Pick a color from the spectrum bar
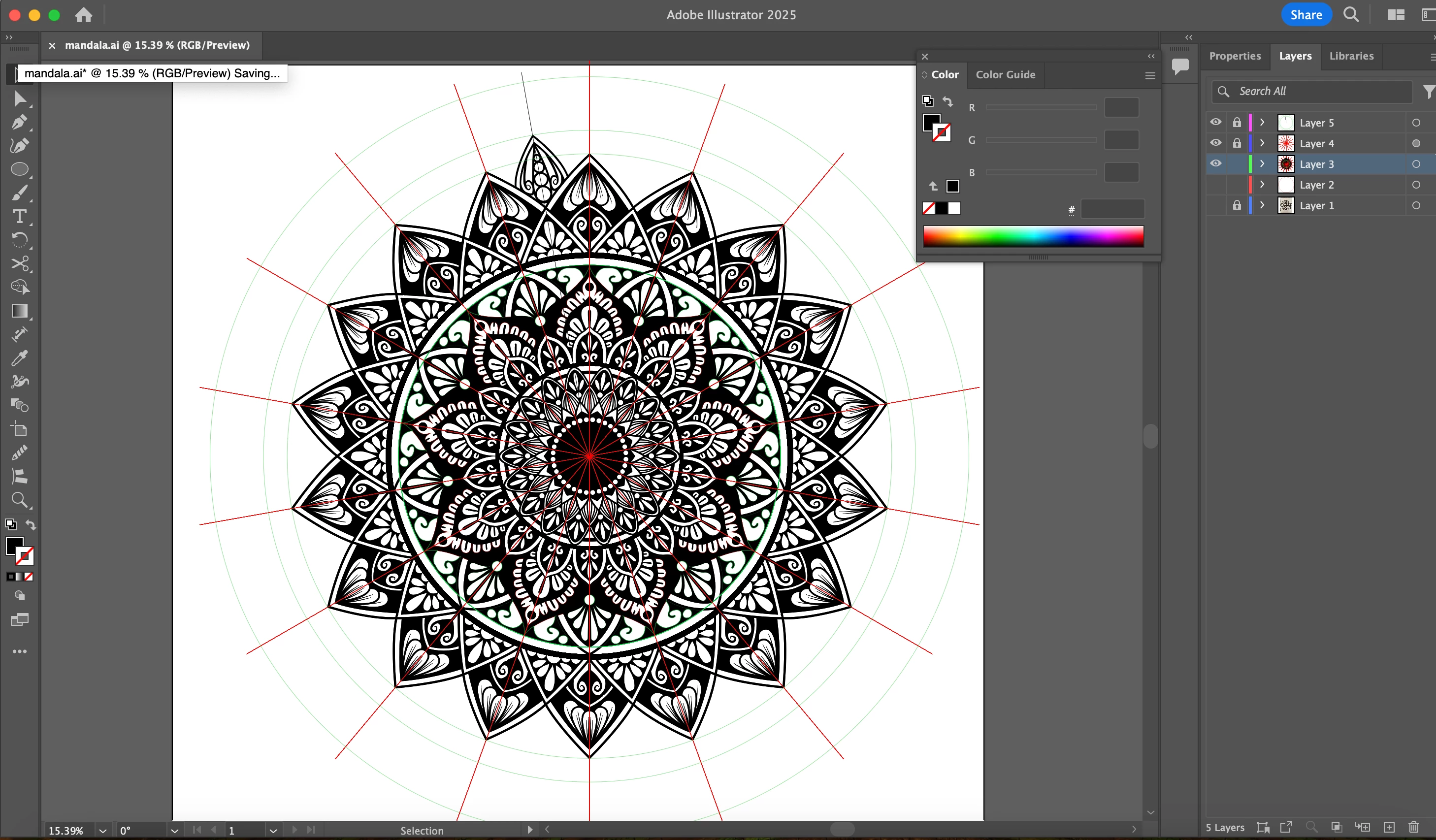Image resolution: width=1436 pixels, height=840 pixels. pos(1033,236)
